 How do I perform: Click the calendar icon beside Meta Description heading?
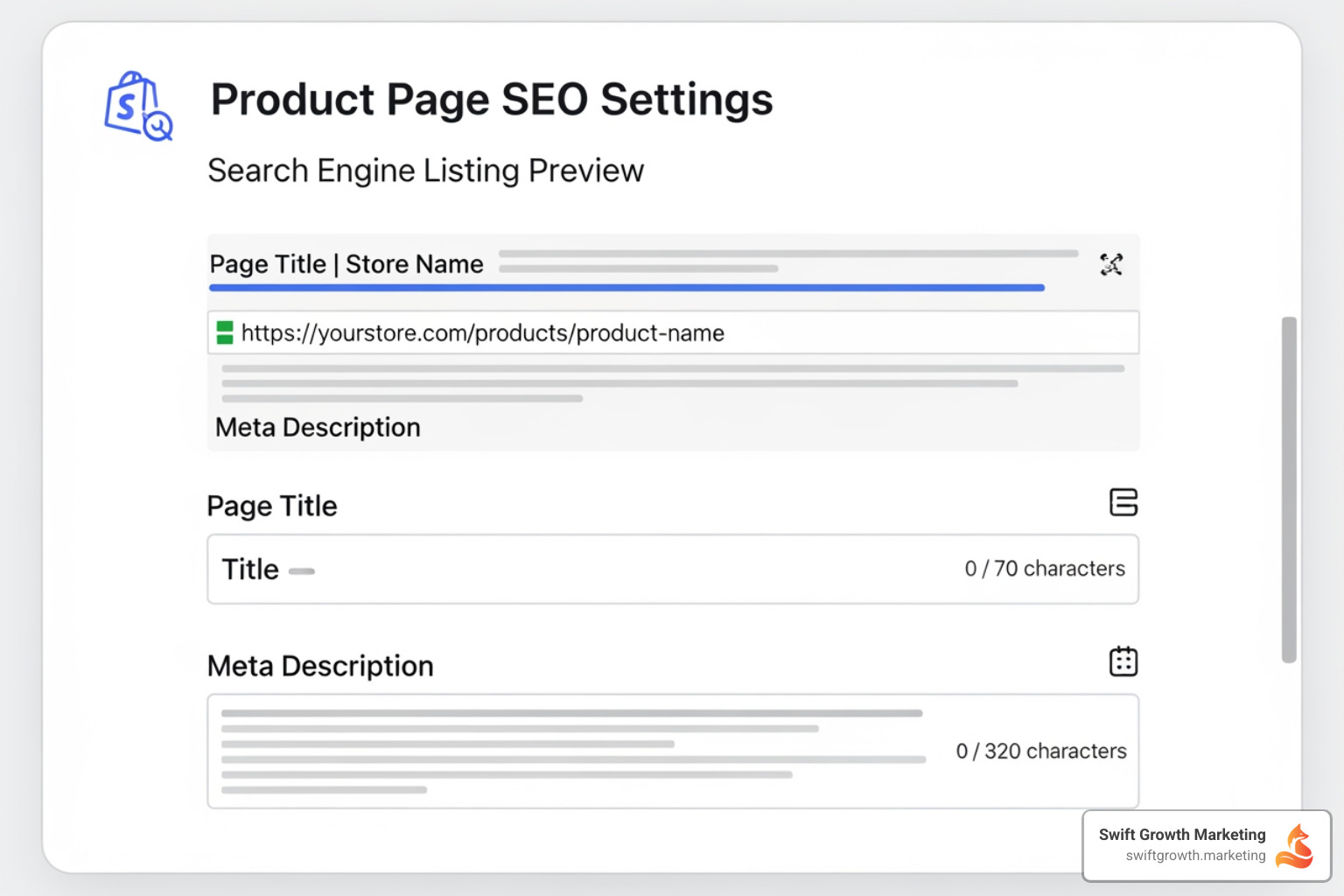pos(1123,661)
